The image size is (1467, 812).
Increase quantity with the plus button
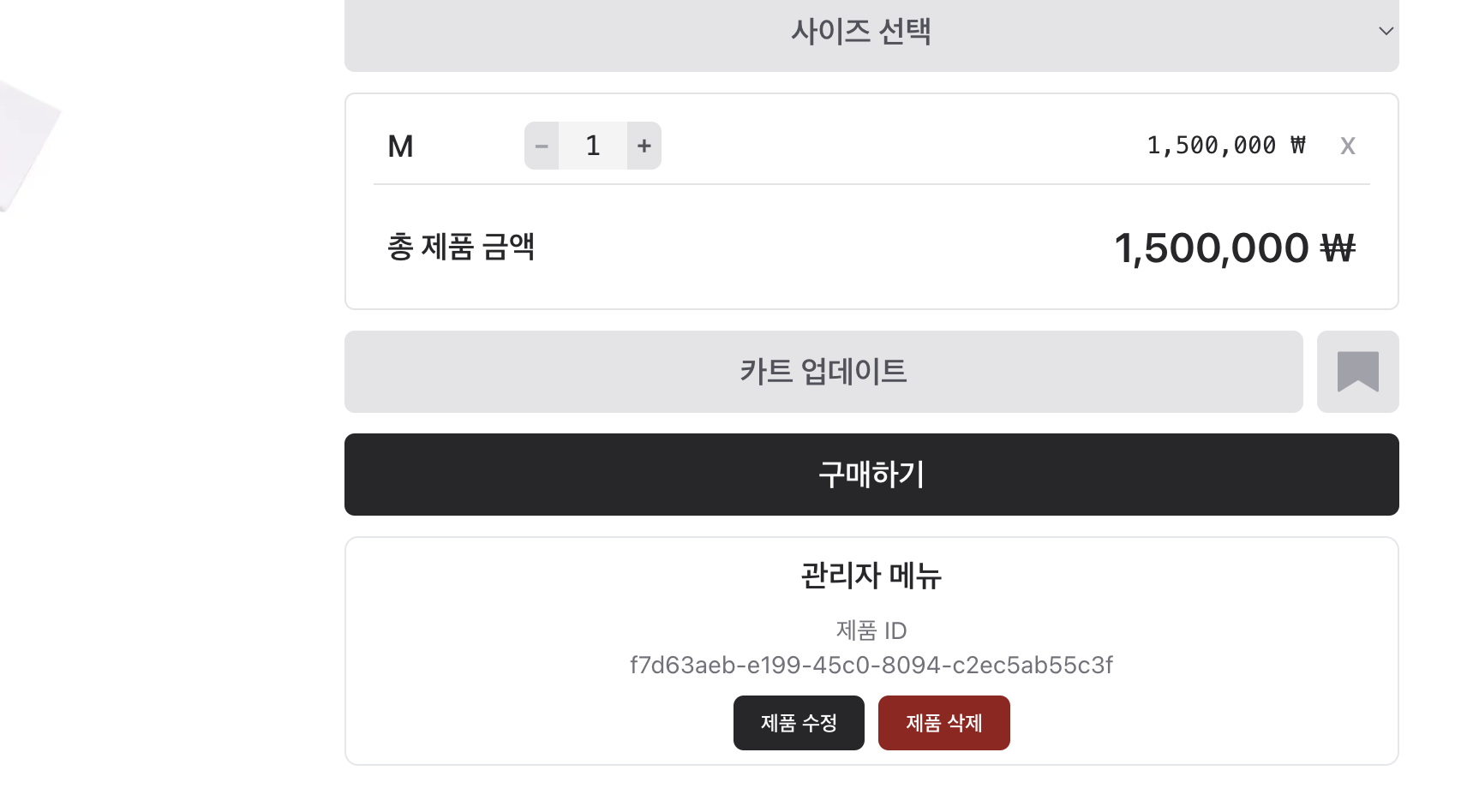click(x=644, y=146)
